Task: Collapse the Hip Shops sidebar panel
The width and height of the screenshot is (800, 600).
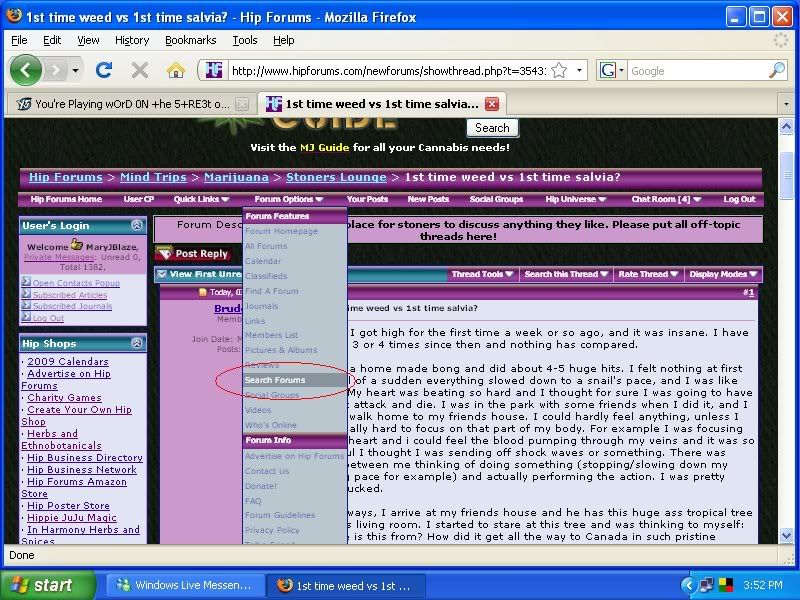Action: pyautogui.click(x=138, y=344)
